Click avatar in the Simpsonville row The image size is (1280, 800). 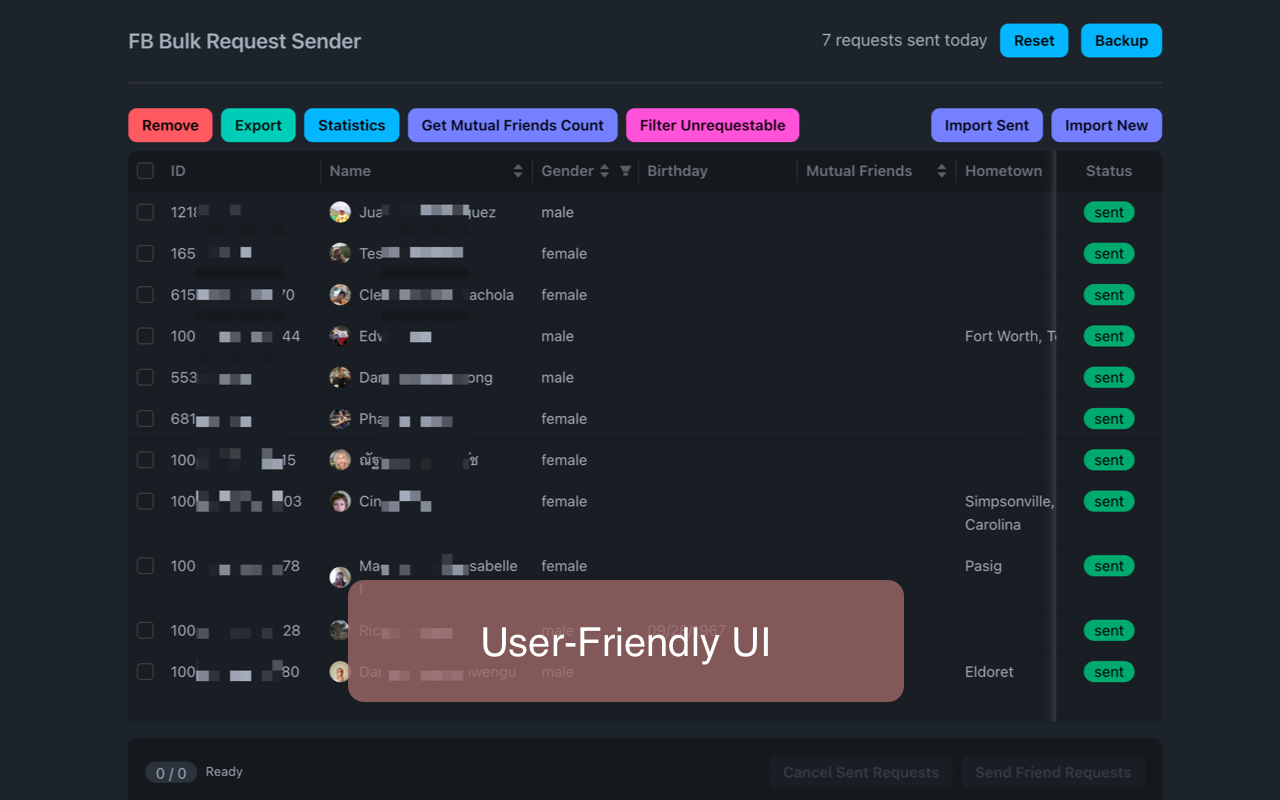pos(340,501)
